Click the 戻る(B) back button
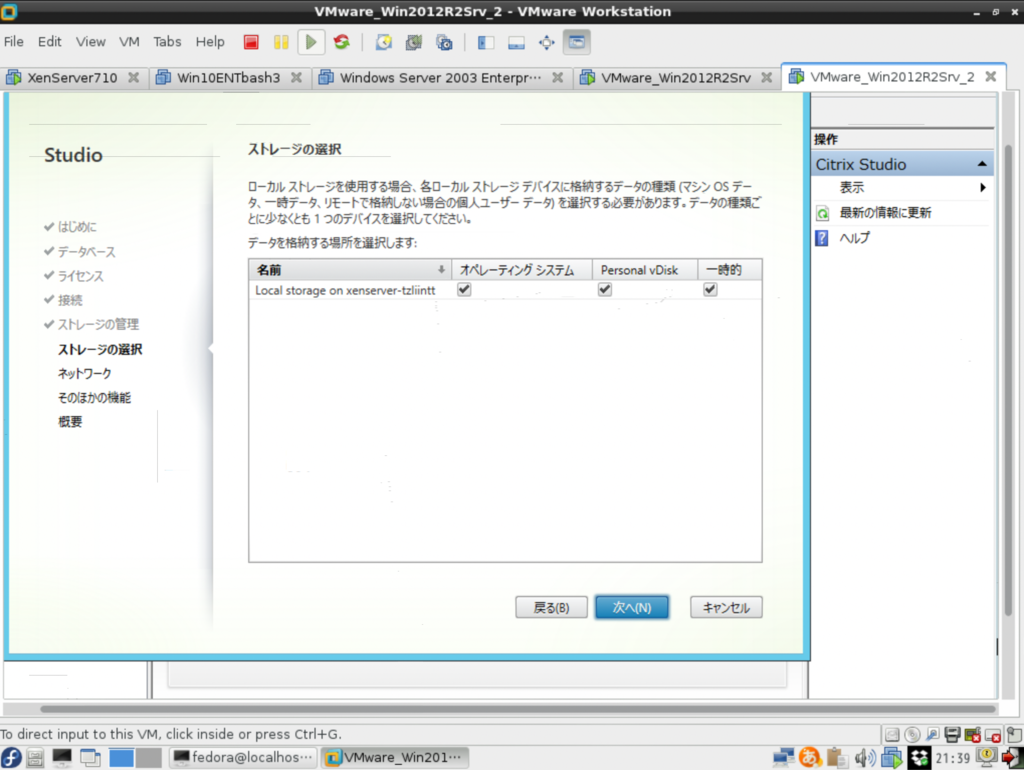Image resolution: width=1024 pixels, height=770 pixels. [551, 607]
